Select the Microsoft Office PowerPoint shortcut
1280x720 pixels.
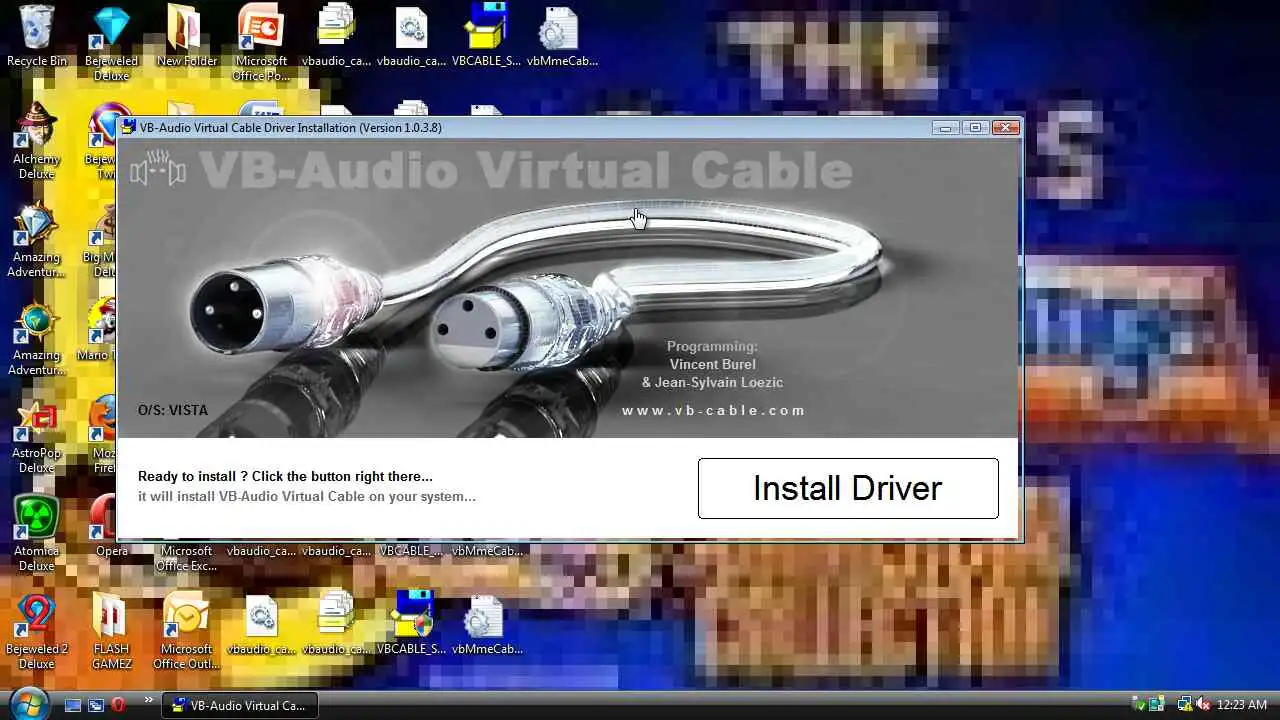click(261, 43)
